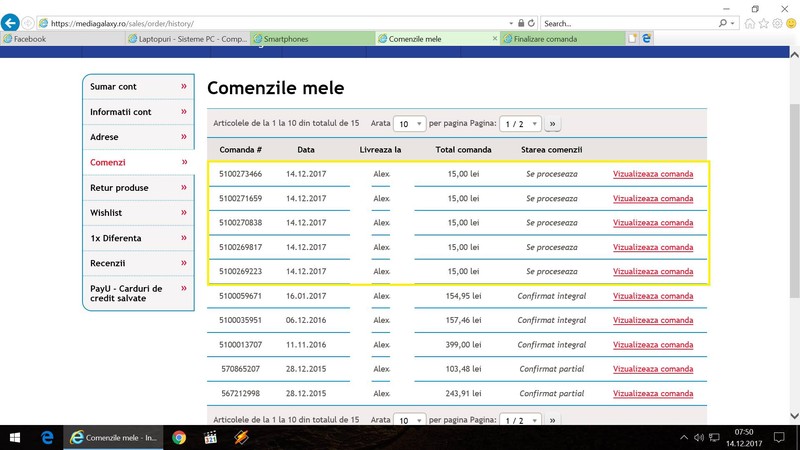View order 5100059671
Screen dimensions: 800x450
[653, 296]
